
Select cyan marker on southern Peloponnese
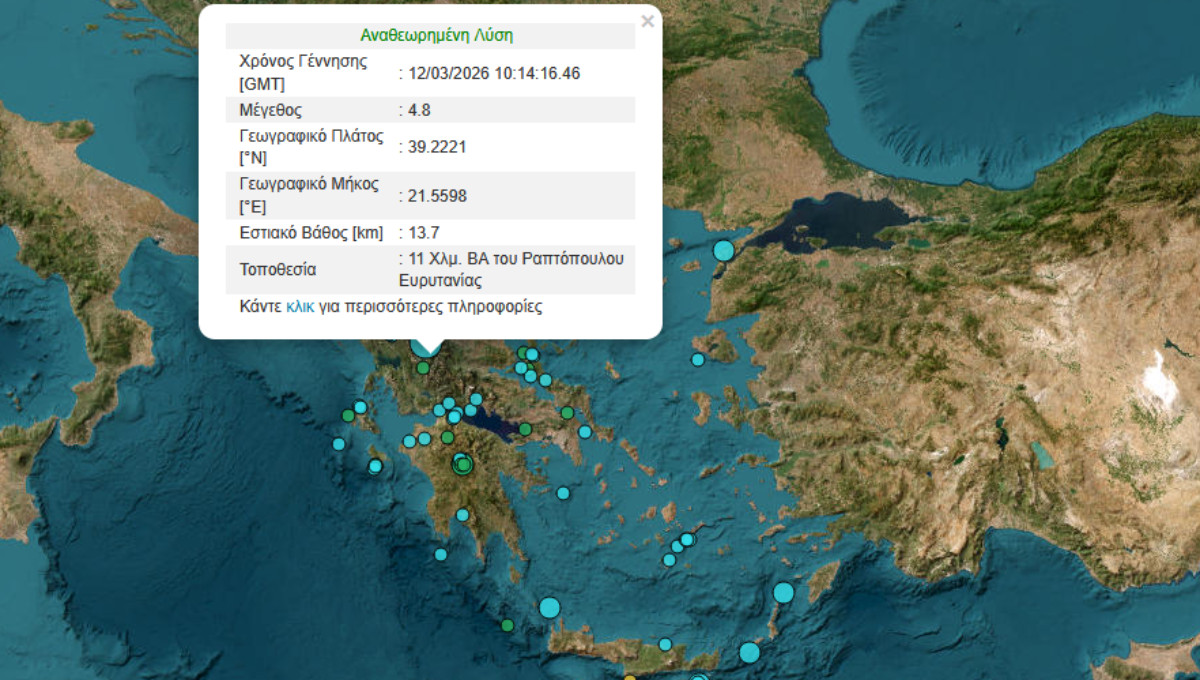click(462, 515)
